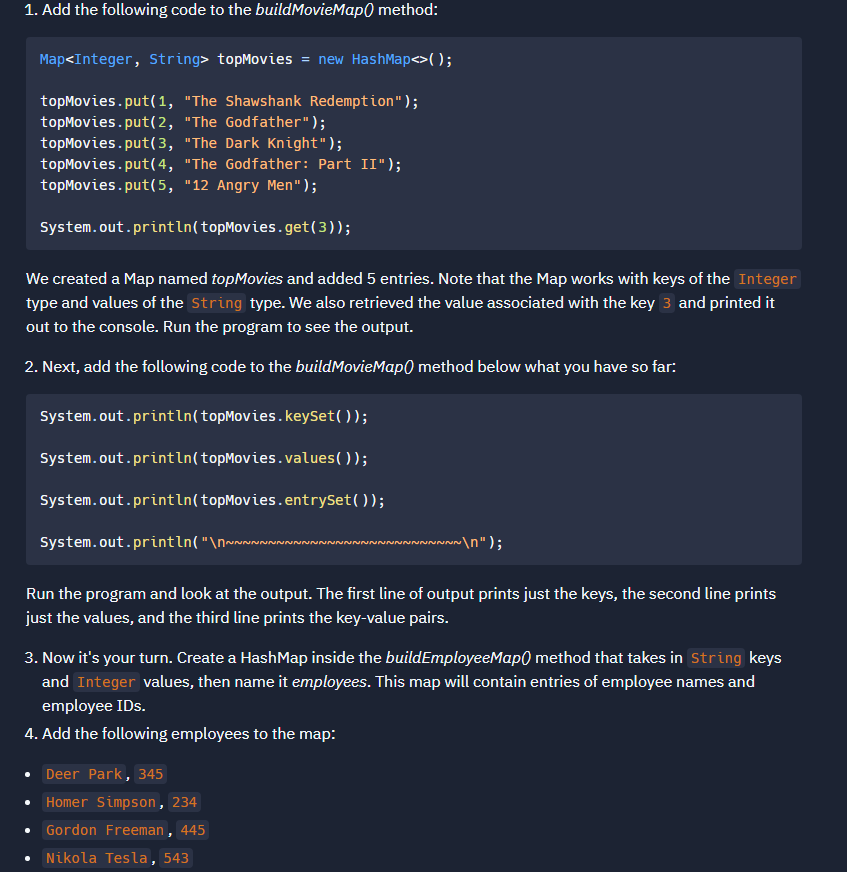Select the Nikola Tesla code label
This screenshot has height=872, width=847.
point(96,857)
